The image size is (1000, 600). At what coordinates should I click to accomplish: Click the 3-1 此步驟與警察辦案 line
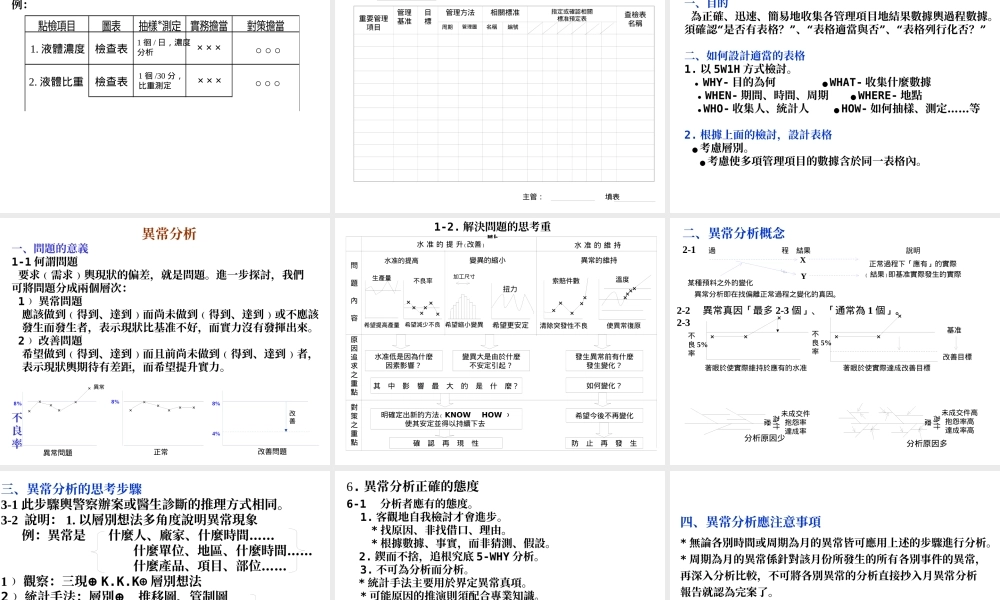(143, 504)
